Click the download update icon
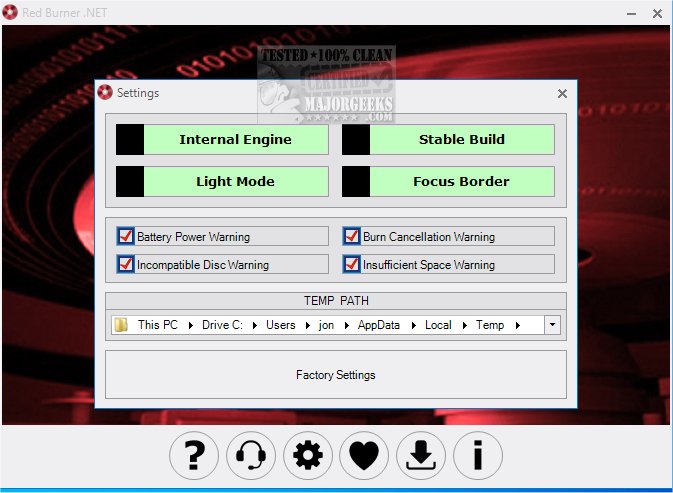The height and width of the screenshot is (493, 673). pyautogui.click(x=421, y=455)
